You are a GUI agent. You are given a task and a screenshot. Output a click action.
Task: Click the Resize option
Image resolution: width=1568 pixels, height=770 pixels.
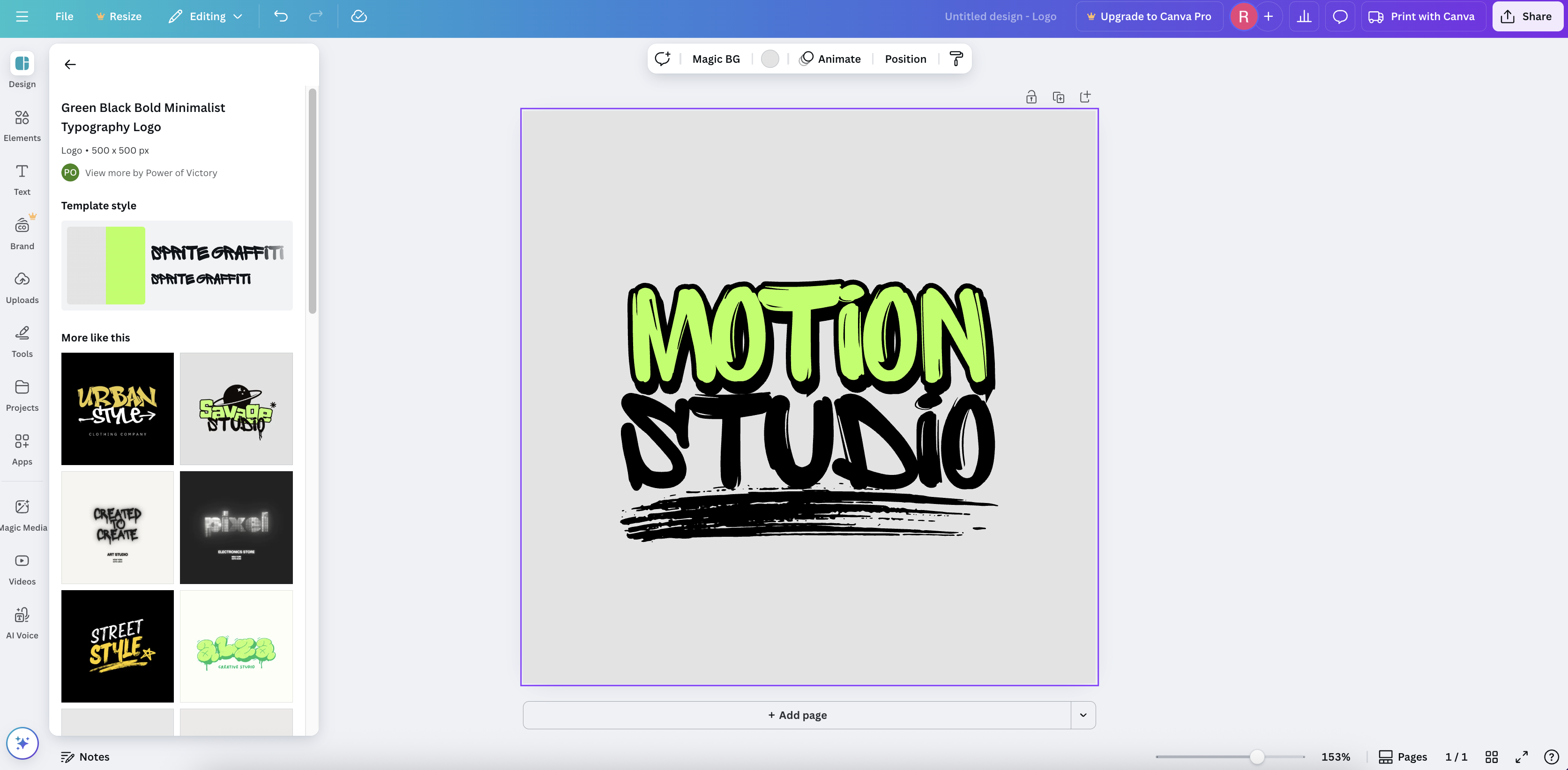click(119, 16)
